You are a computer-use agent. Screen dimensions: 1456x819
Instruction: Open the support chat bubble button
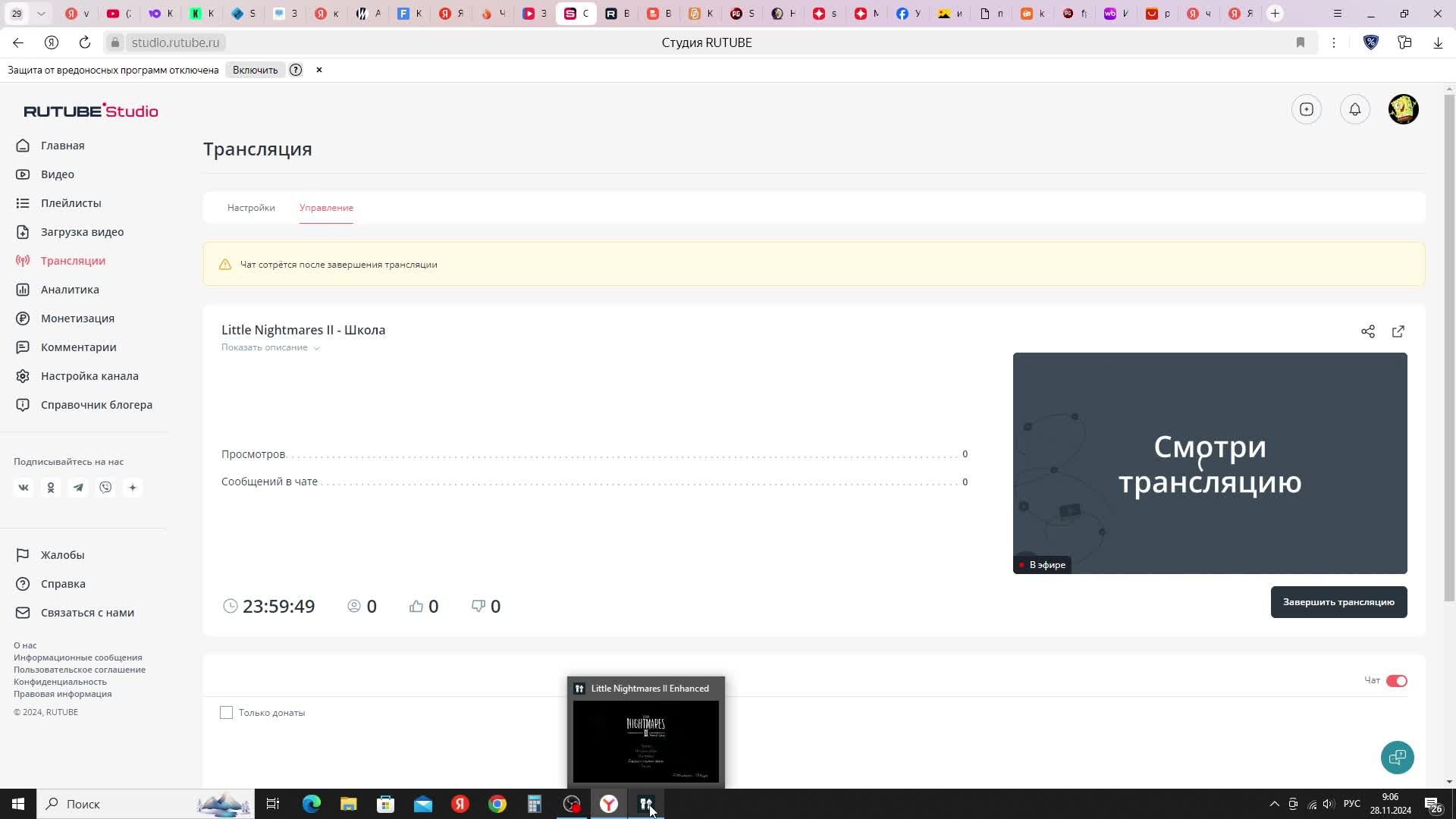pyautogui.click(x=1398, y=758)
